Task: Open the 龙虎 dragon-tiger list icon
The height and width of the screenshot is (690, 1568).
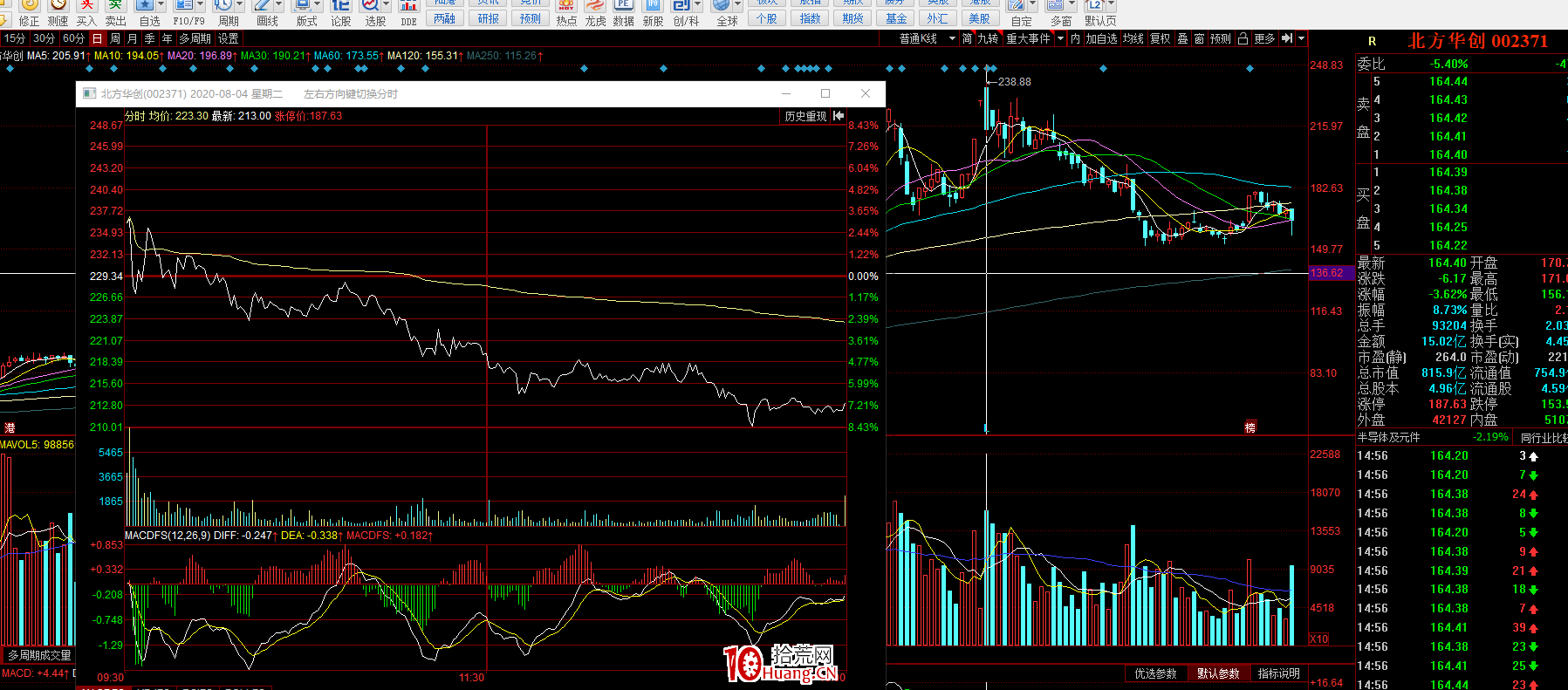Action: pyautogui.click(x=595, y=5)
